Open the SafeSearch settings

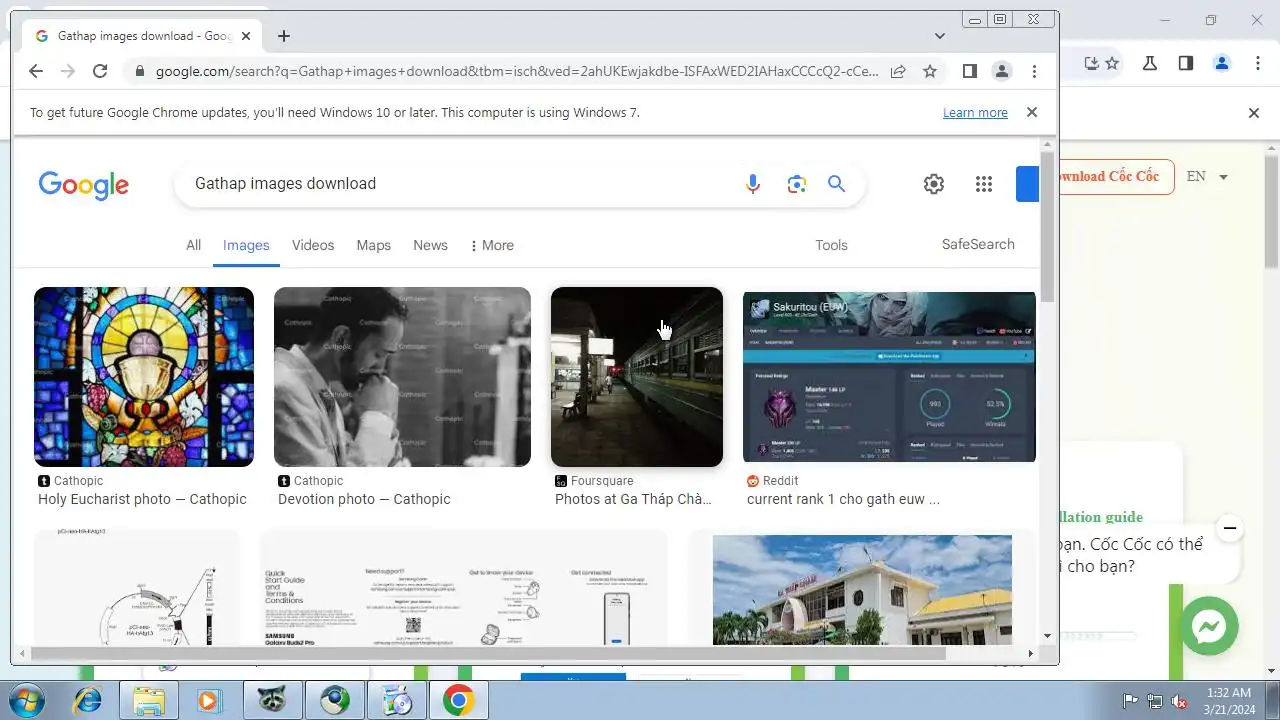[978, 244]
